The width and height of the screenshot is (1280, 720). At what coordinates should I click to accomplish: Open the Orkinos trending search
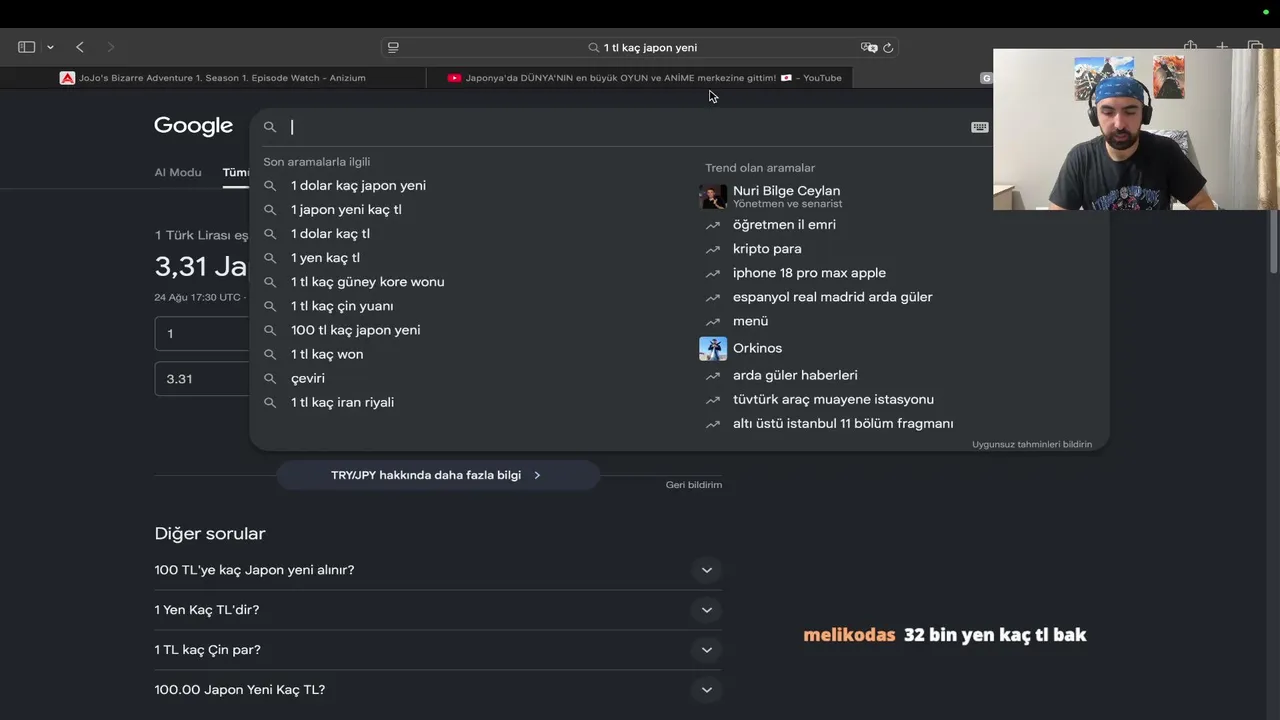click(x=757, y=348)
